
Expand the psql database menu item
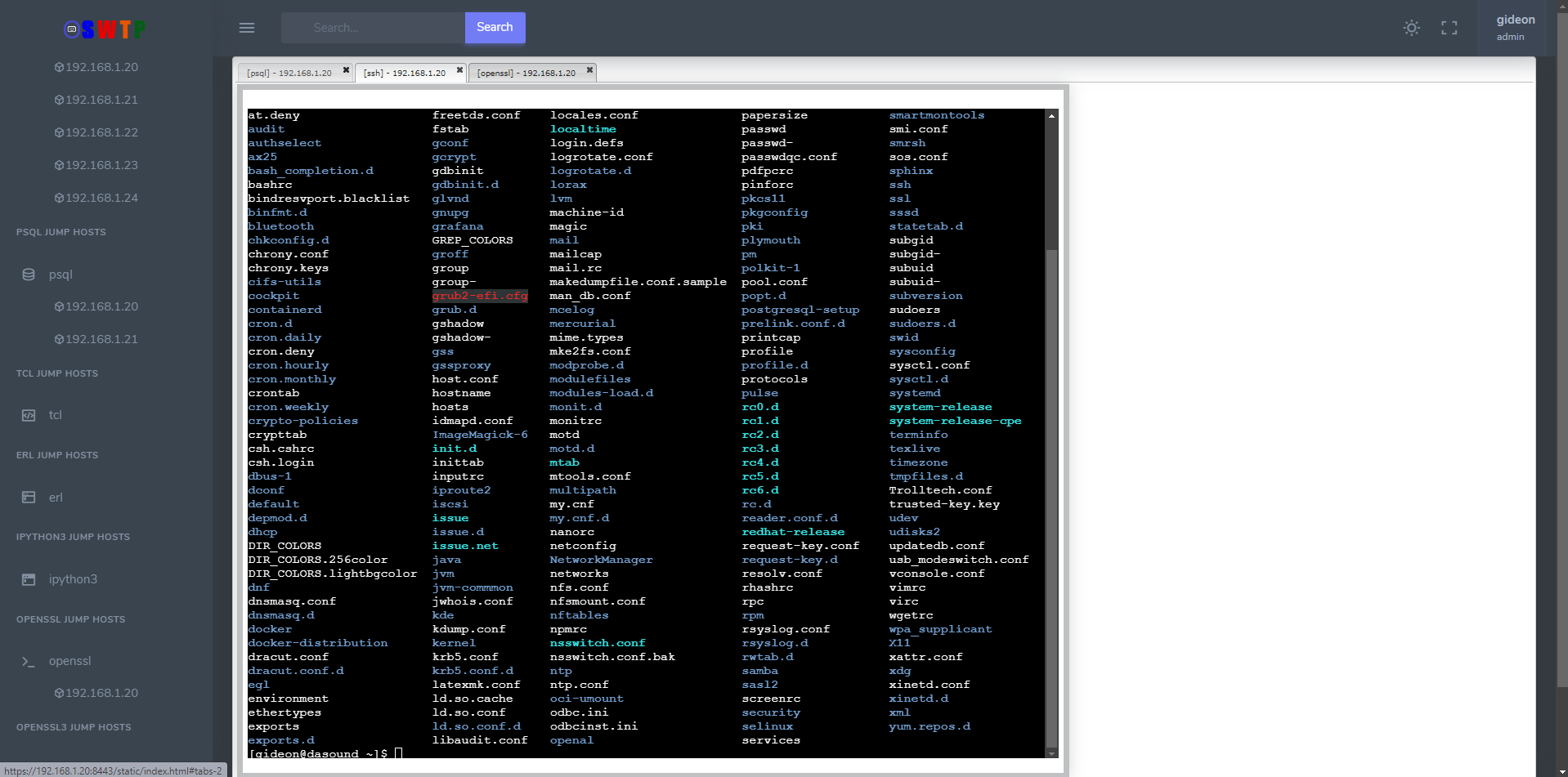[x=60, y=275]
